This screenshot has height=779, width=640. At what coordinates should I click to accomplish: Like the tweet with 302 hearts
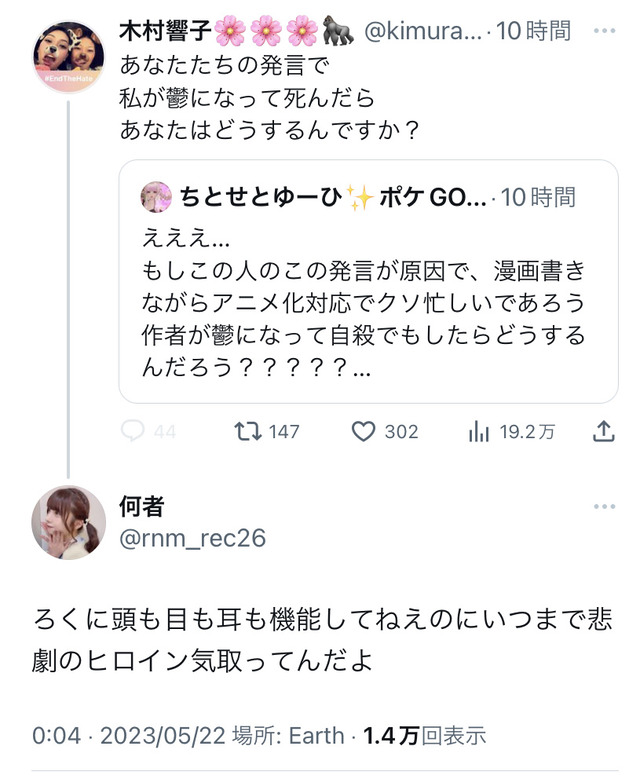364,431
